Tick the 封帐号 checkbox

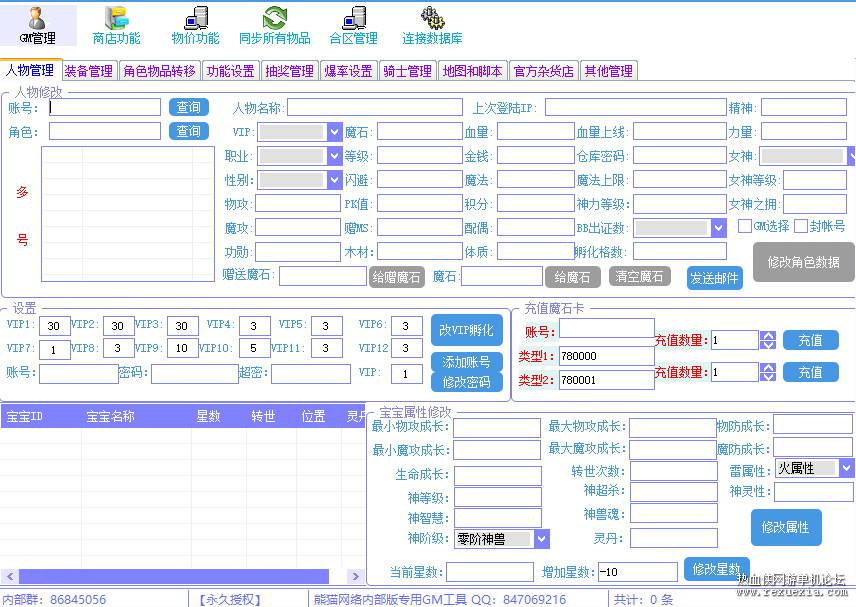[800, 226]
